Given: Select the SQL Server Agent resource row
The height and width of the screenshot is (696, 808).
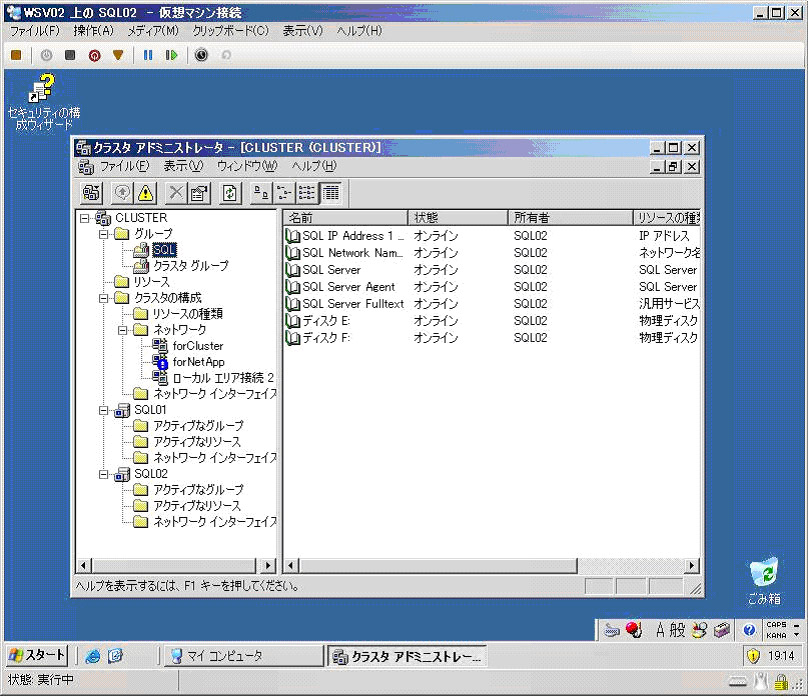Looking at the screenshot, I should (x=348, y=287).
